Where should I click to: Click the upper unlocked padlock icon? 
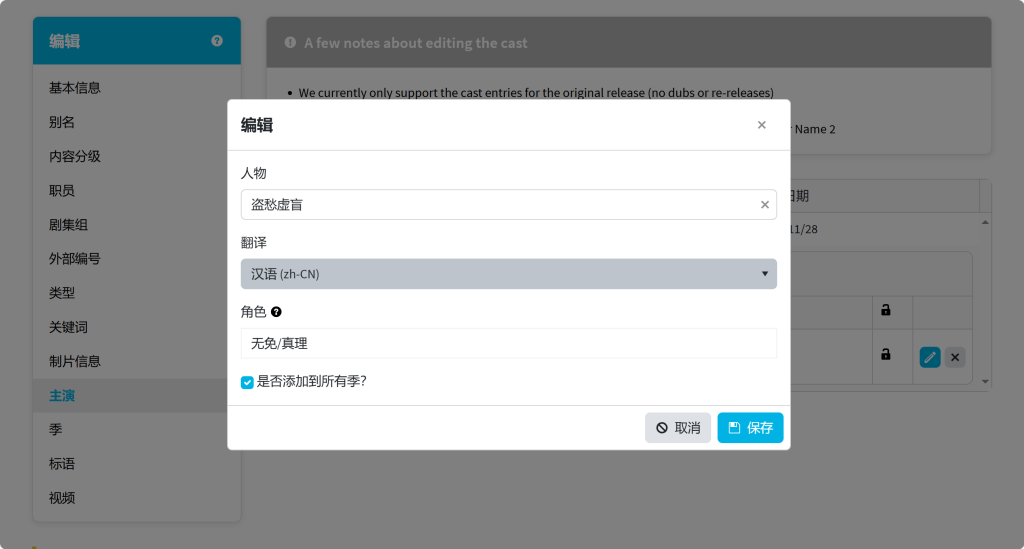(x=885, y=310)
